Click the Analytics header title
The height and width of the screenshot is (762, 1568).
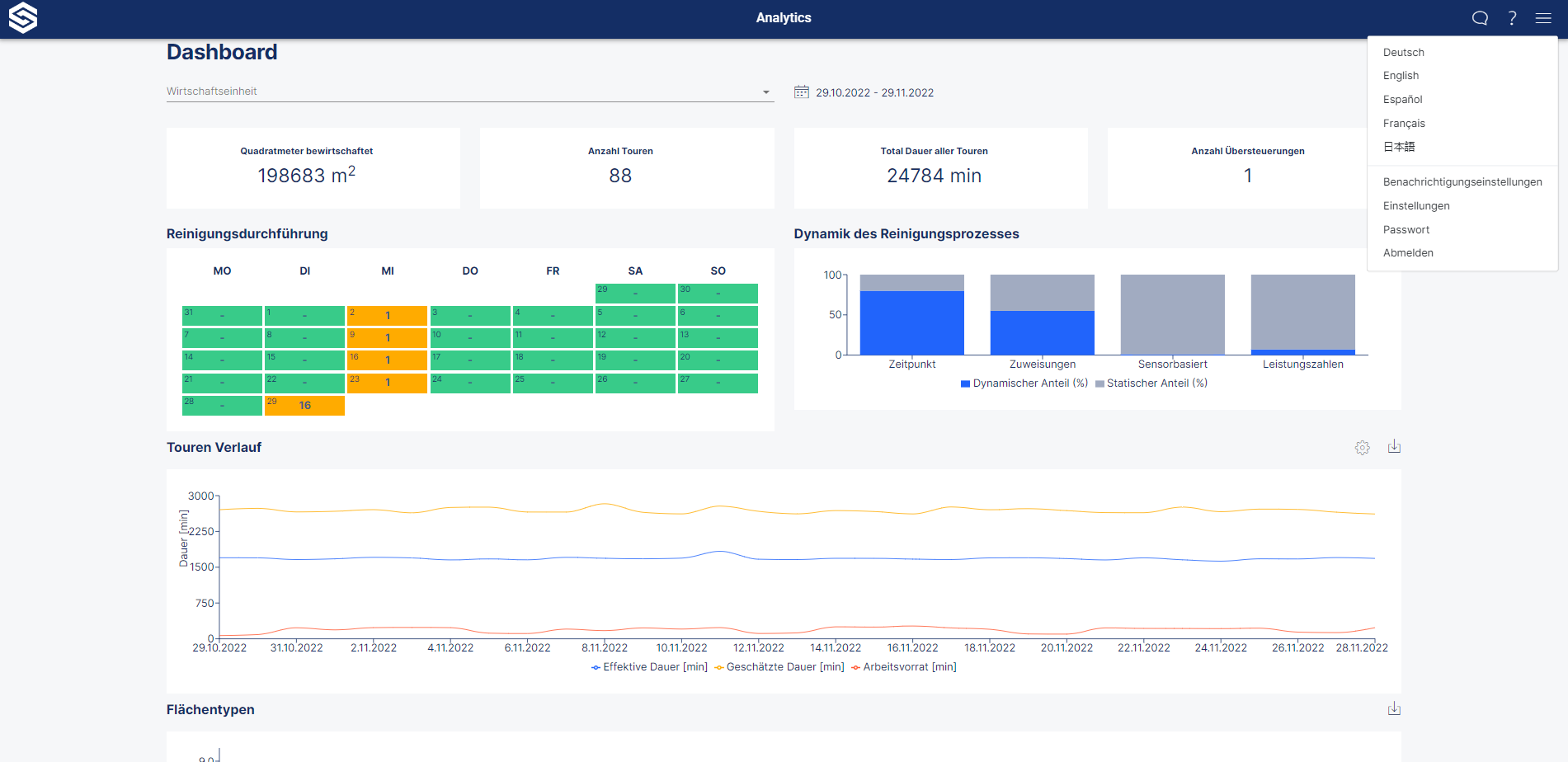[784, 17]
